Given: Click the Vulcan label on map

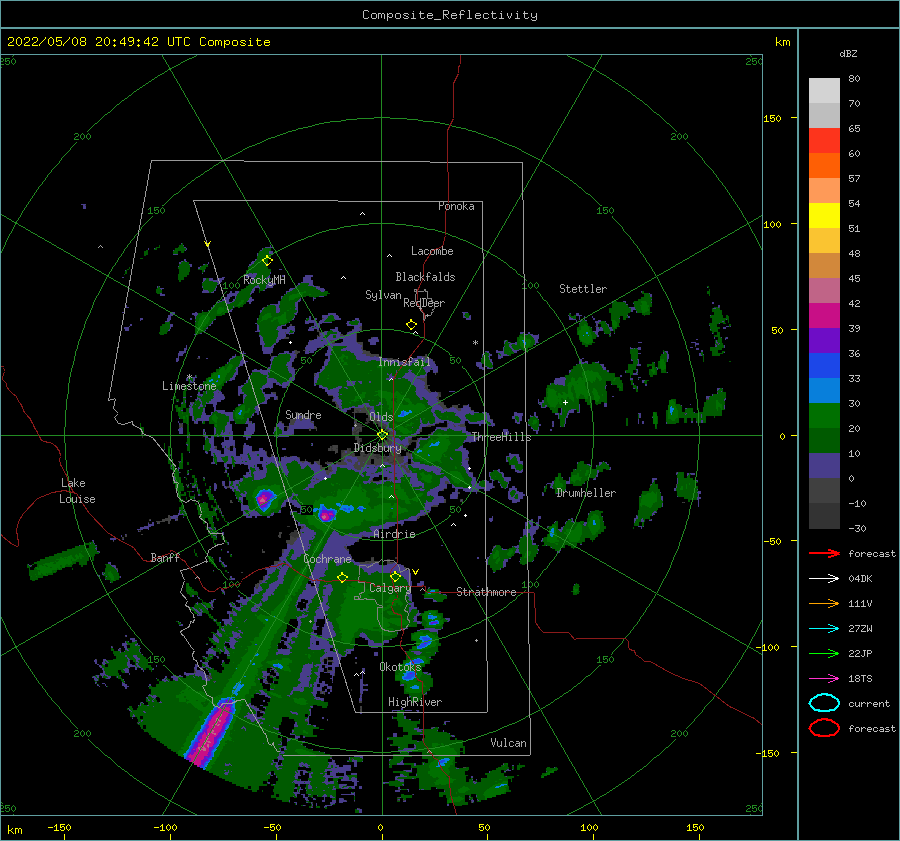Looking at the screenshot, I should pos(509,743).
